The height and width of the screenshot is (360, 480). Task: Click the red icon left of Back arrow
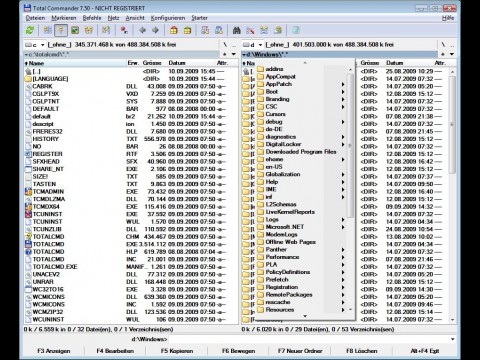(x=124, y=30)
